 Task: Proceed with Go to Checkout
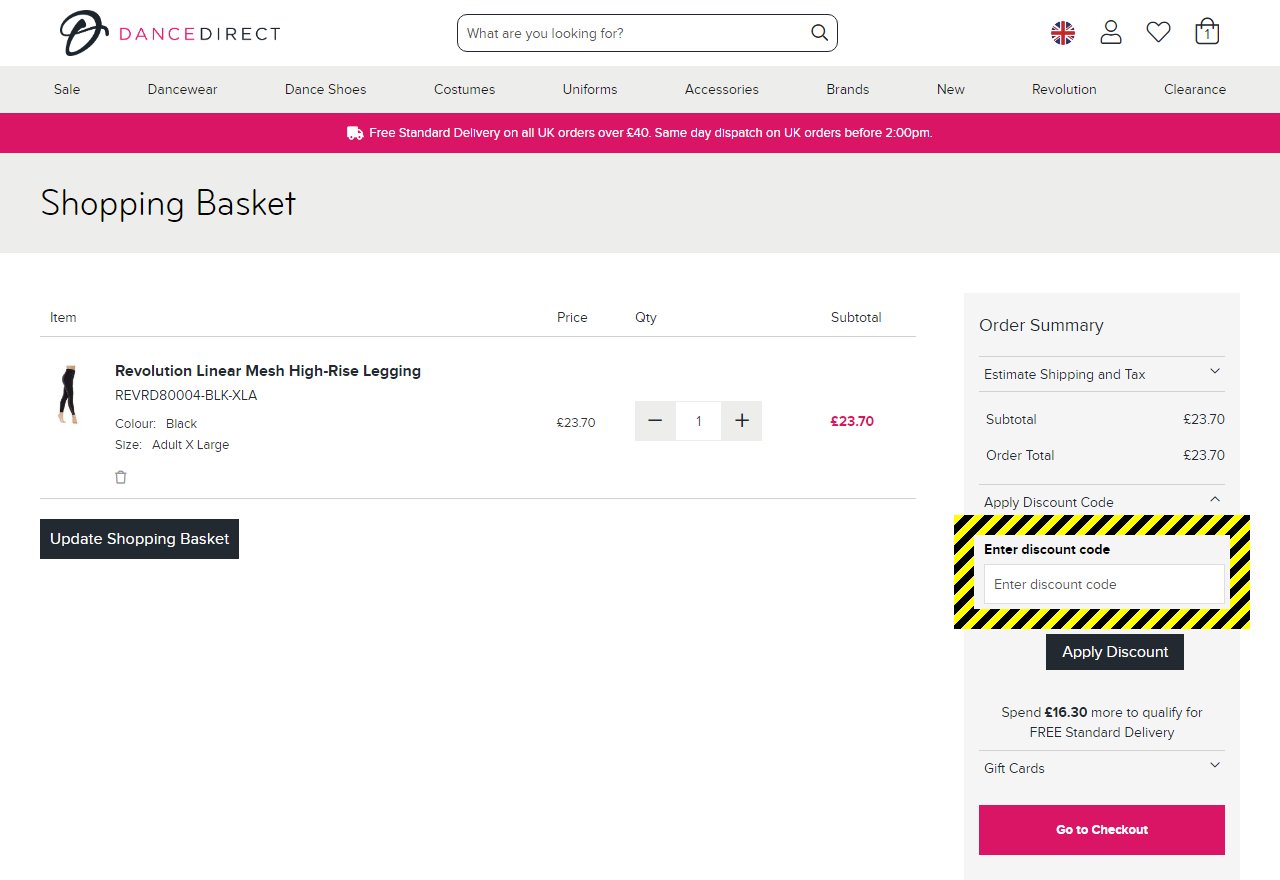(1102, 830)
